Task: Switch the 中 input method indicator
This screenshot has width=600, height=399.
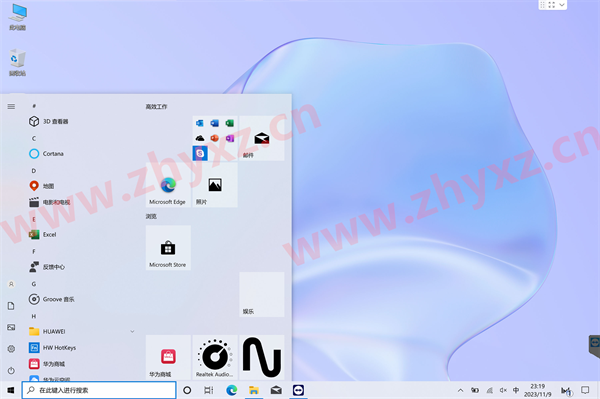Action: coord(516,390)
